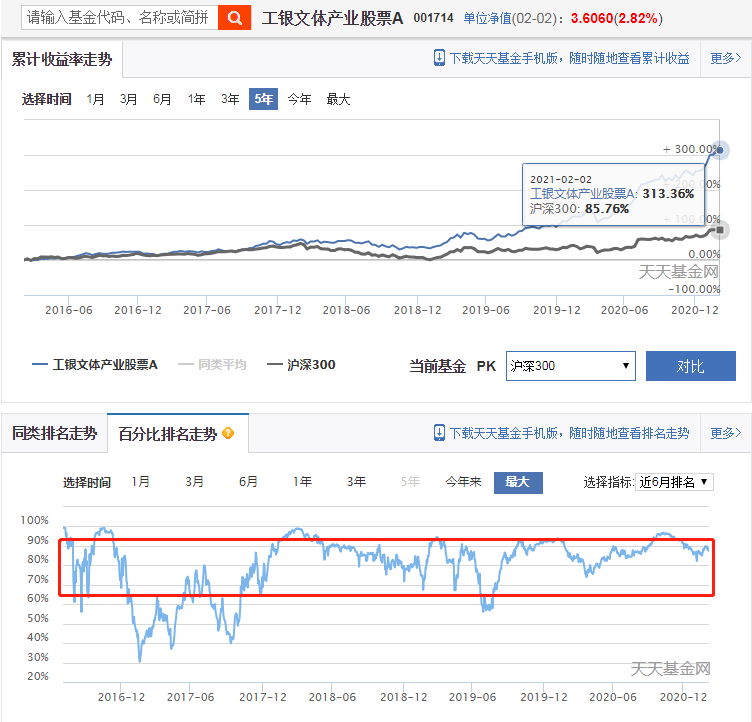Toggle the 沪深300 legend series
Viewport: 752px width, 722px height.
[301, 365]
